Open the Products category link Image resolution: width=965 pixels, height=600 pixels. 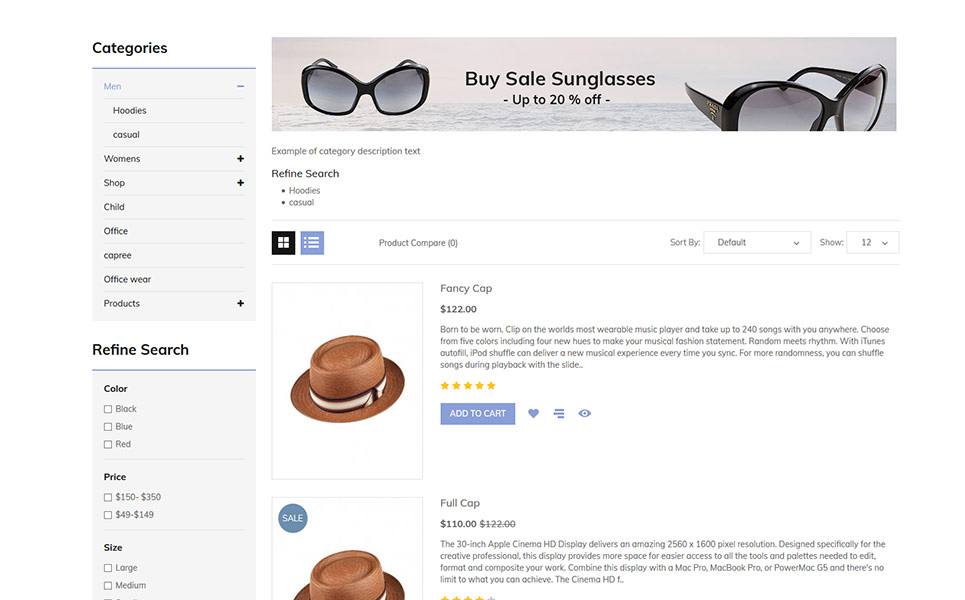click(x=122, y=303)
